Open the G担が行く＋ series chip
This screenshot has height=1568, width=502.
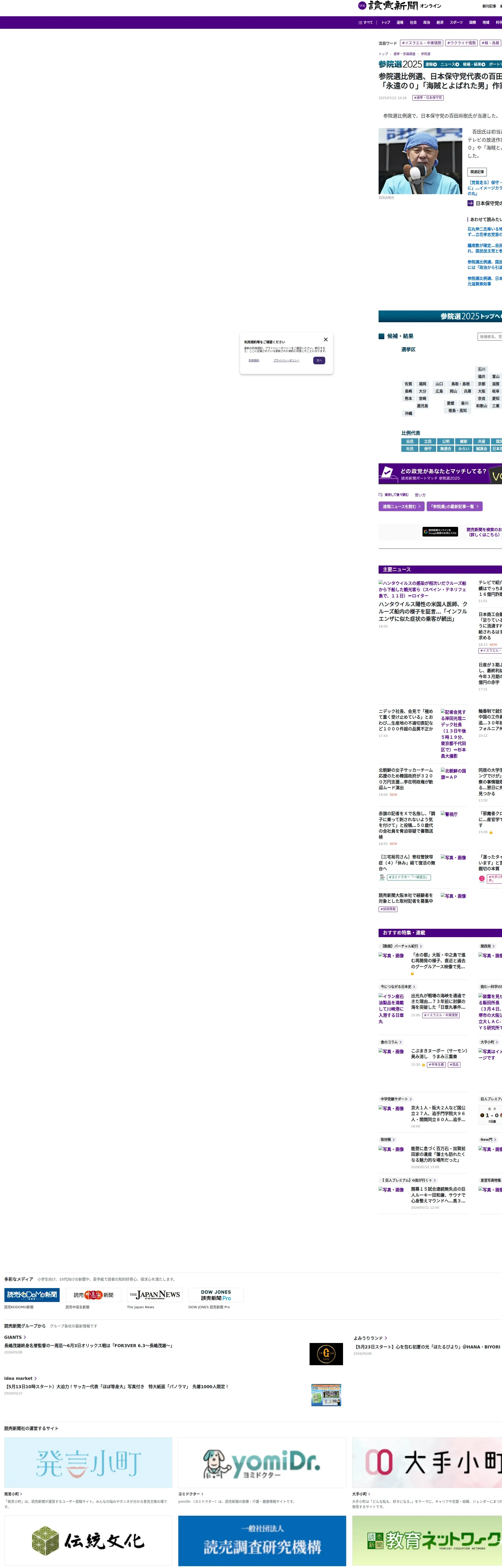[407, 1180]
